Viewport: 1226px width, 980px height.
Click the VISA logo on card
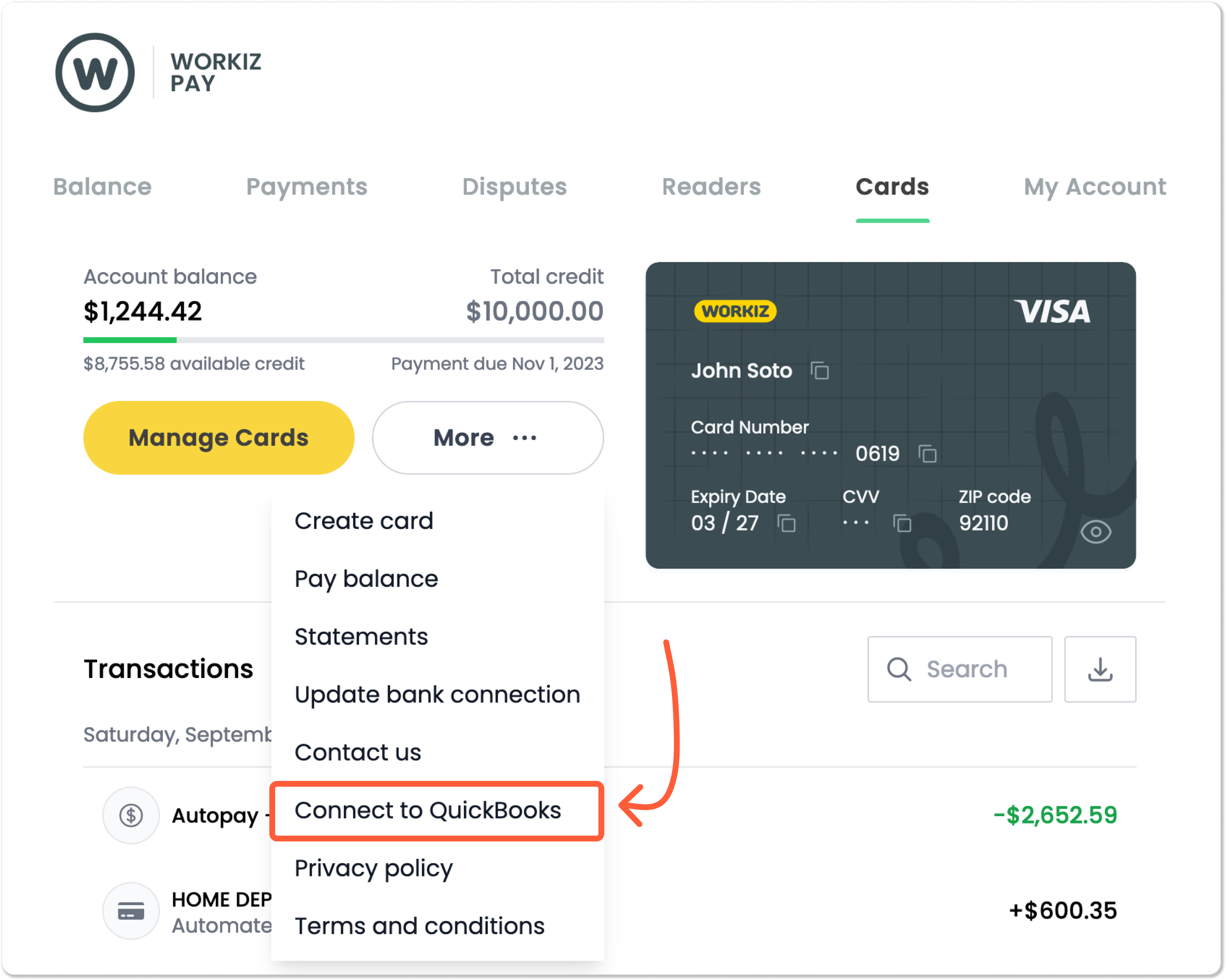click(x=1053, y=312)
